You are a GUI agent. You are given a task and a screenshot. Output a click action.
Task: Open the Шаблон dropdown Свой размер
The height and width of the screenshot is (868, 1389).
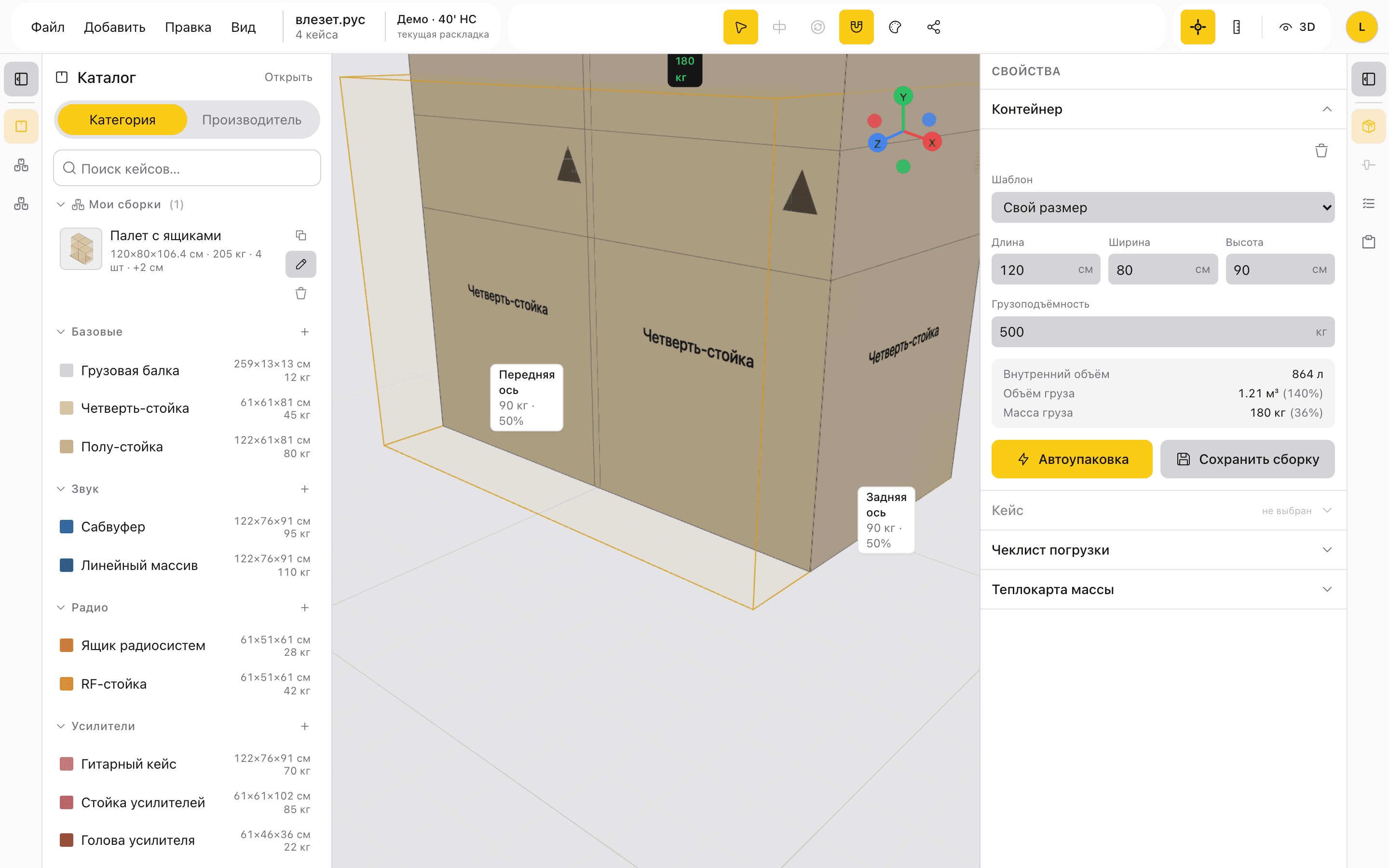(1163, 207)
